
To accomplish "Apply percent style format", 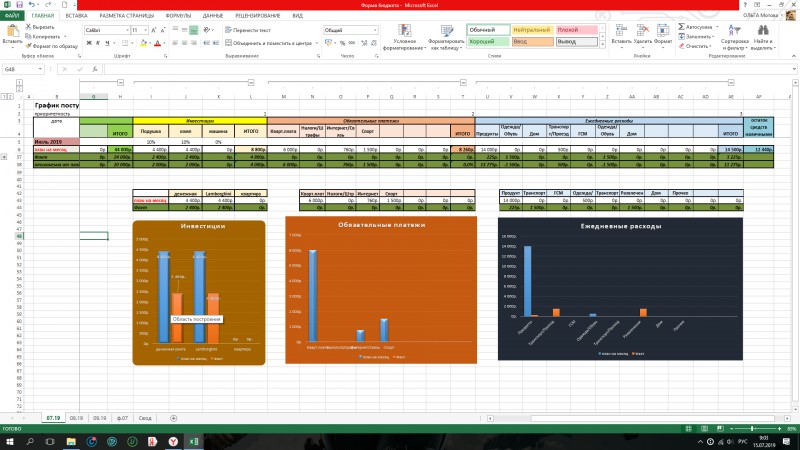I will tap(342, 43).
